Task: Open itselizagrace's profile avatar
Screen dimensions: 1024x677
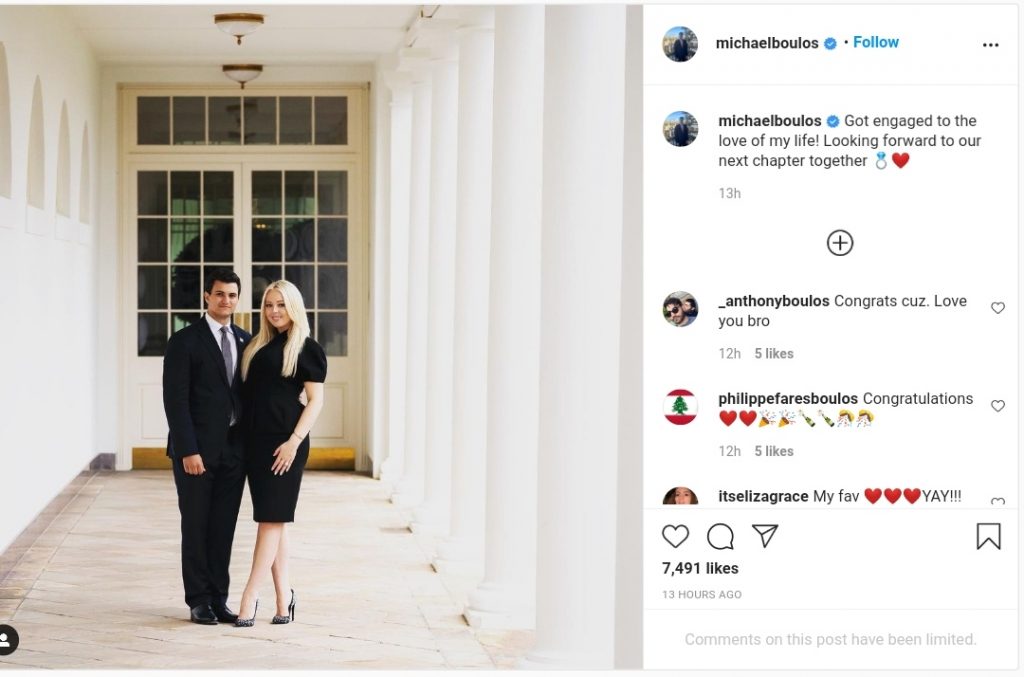Action: [680, 497]
